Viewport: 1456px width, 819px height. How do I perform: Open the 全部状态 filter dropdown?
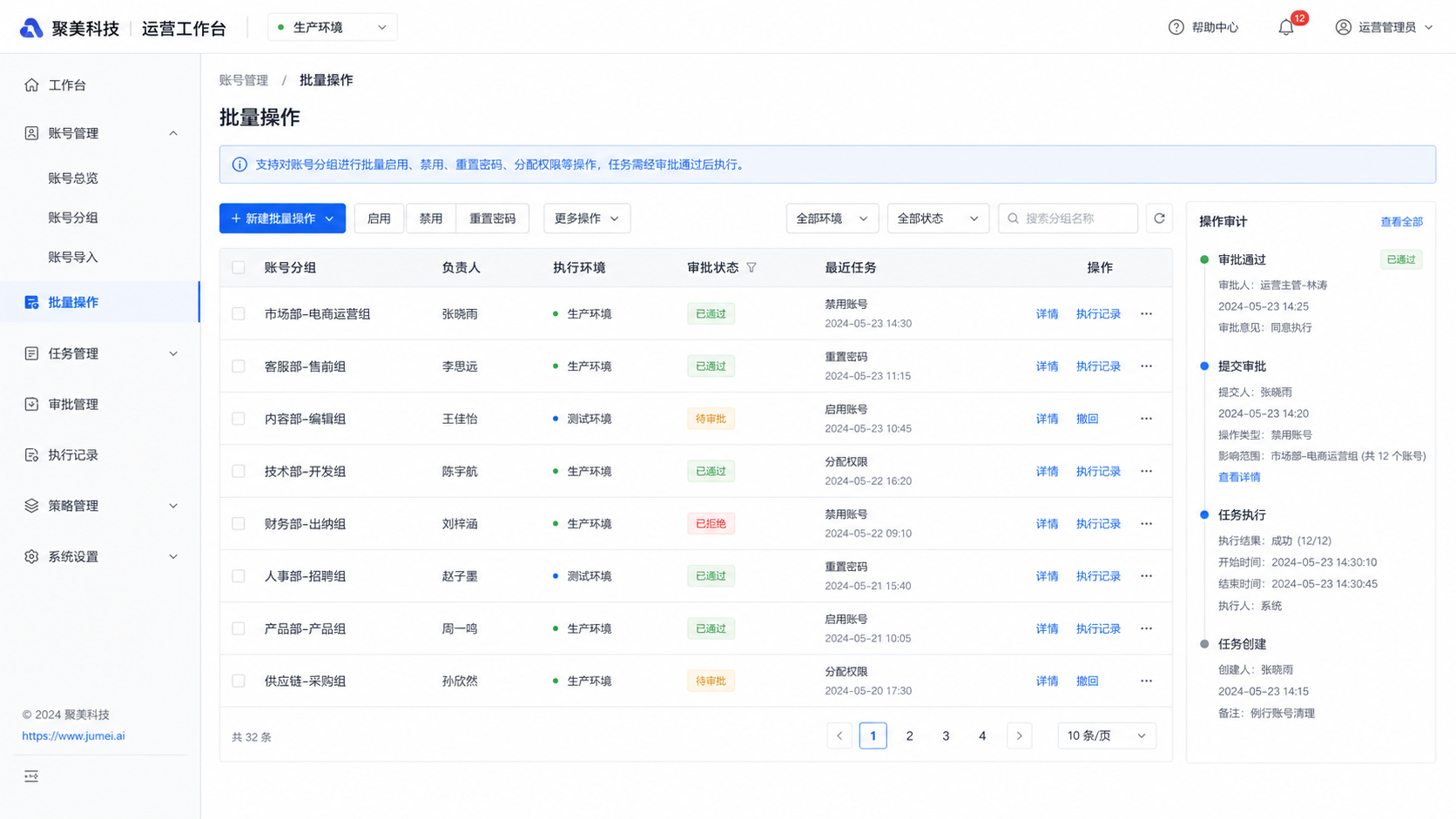click(x=938, y=218)
